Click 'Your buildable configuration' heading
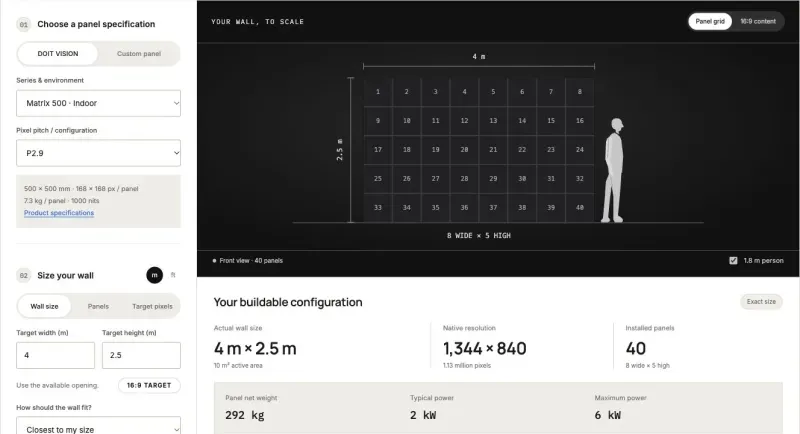The image size is (800, 434). point(288,302)
